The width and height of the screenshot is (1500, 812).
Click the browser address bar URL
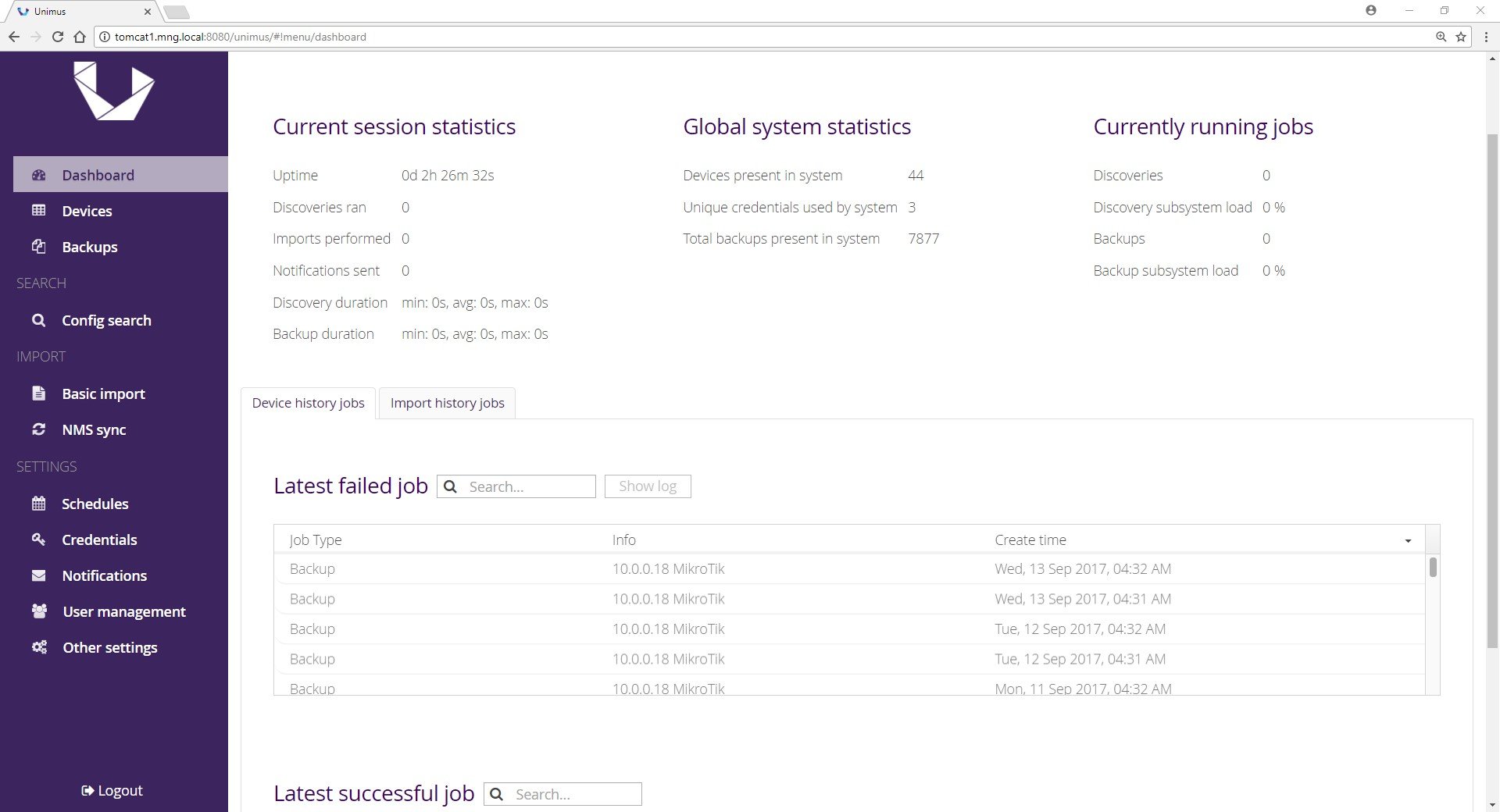[241, 37]
